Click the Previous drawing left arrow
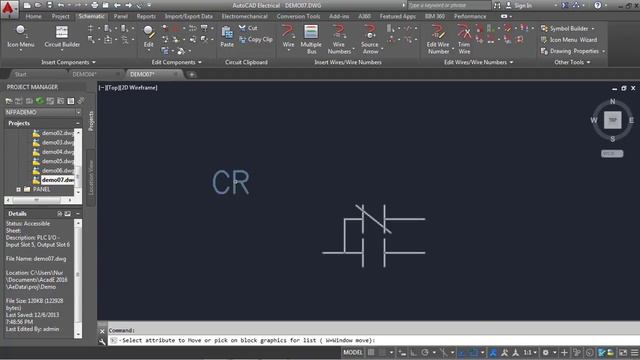This screenshot has width=640, height=360. coord(117,5)
